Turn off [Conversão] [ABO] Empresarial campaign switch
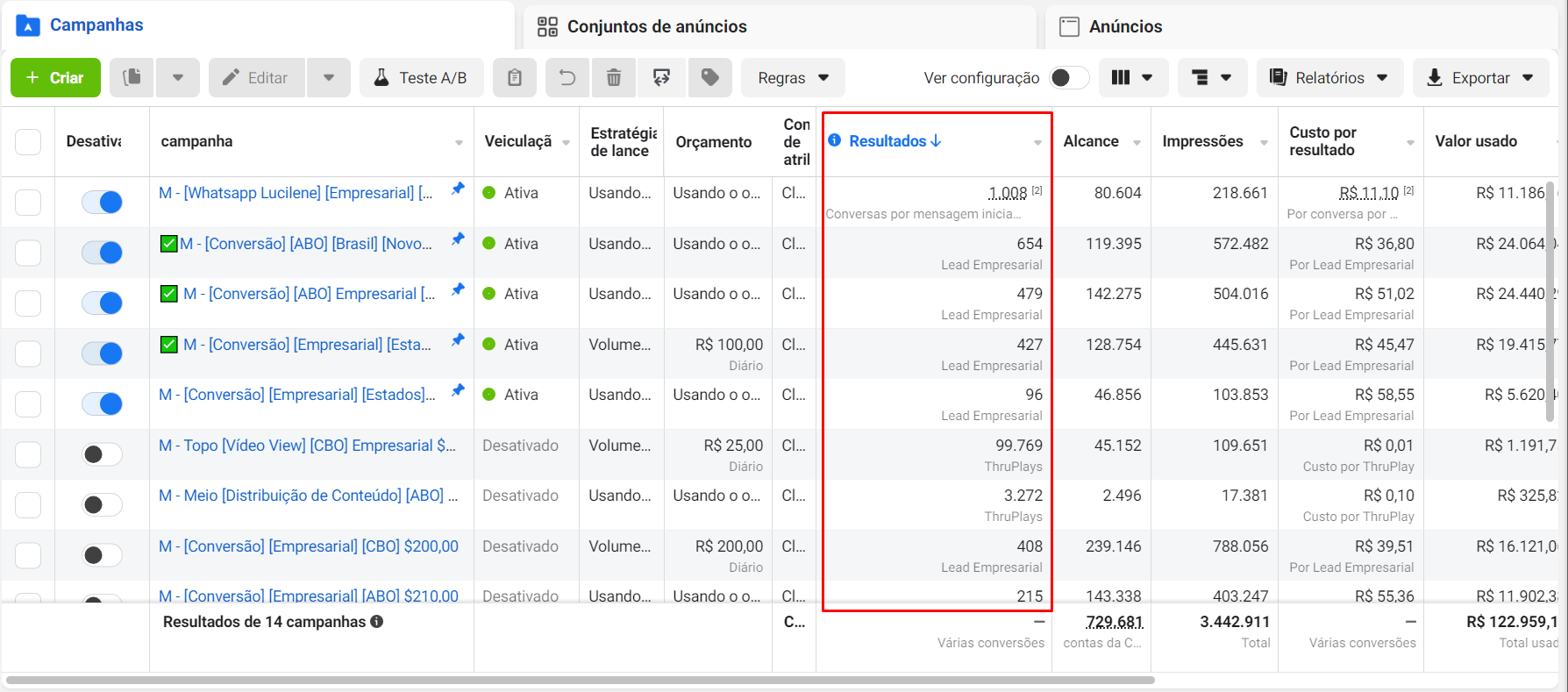Screen dimensions: 1568x692 tap(102, 303)
